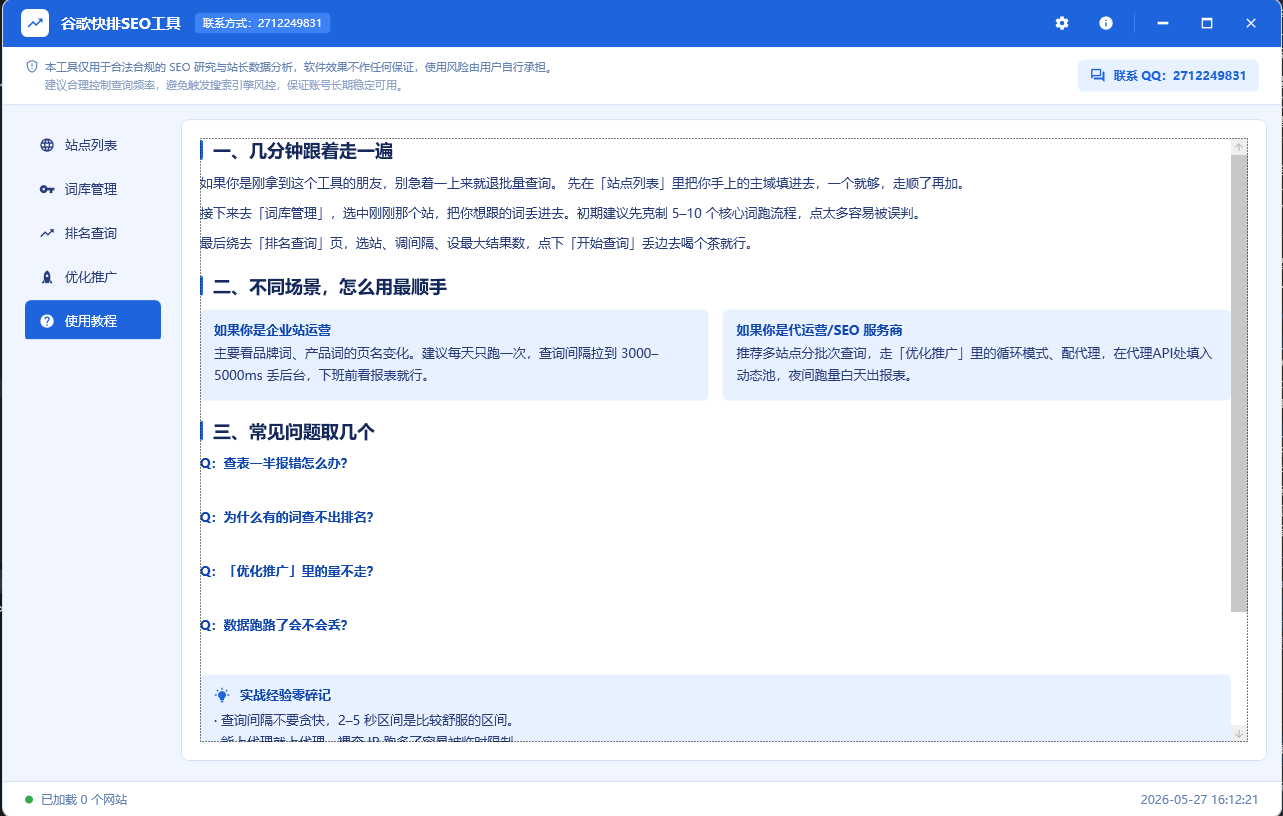Click the 实战经验零碎记 title
1283x816 pixels.
tap(285, 695)
